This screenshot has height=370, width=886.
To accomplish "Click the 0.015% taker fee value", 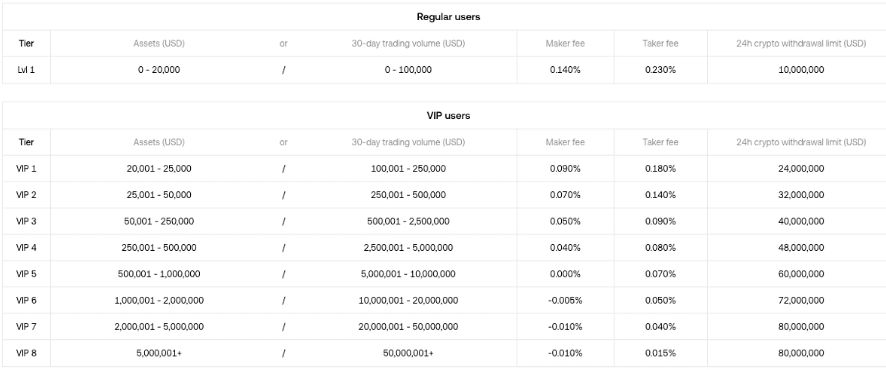I will tap(660, 353).
